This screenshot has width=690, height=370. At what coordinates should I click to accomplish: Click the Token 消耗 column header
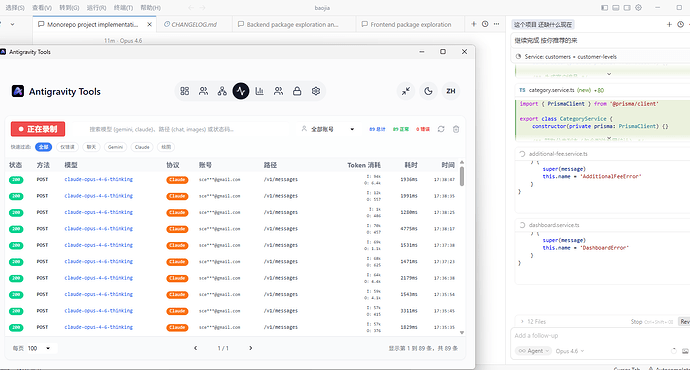coord(364,165)
